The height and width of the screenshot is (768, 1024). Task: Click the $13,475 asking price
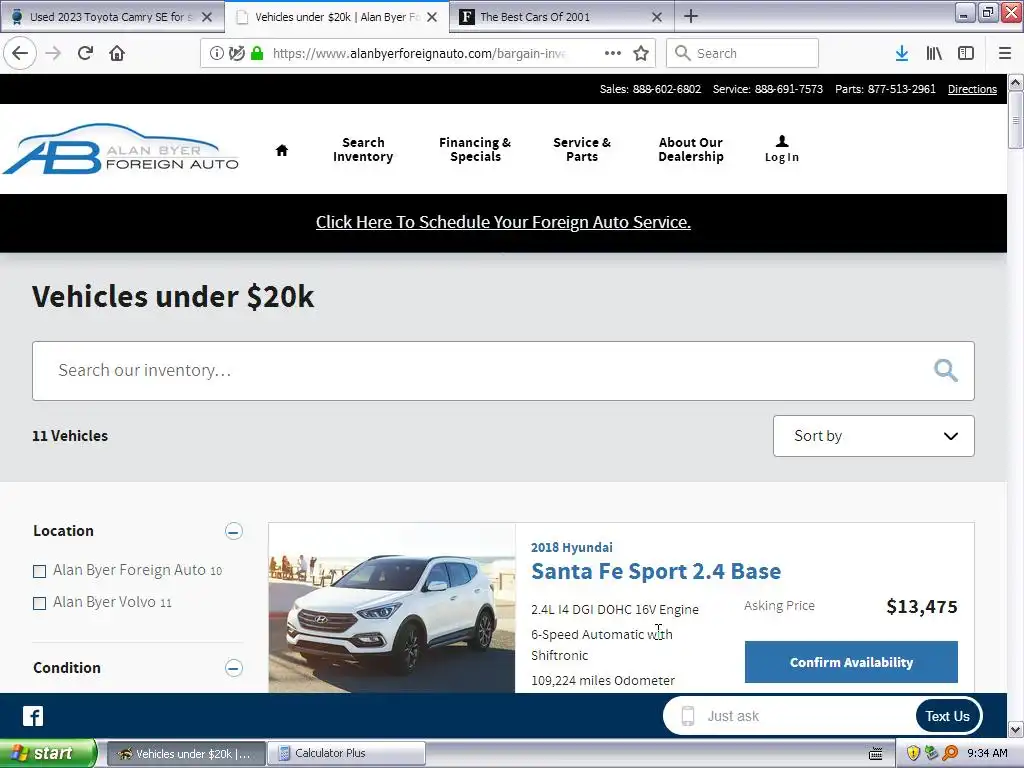click(x=921, y=607)
